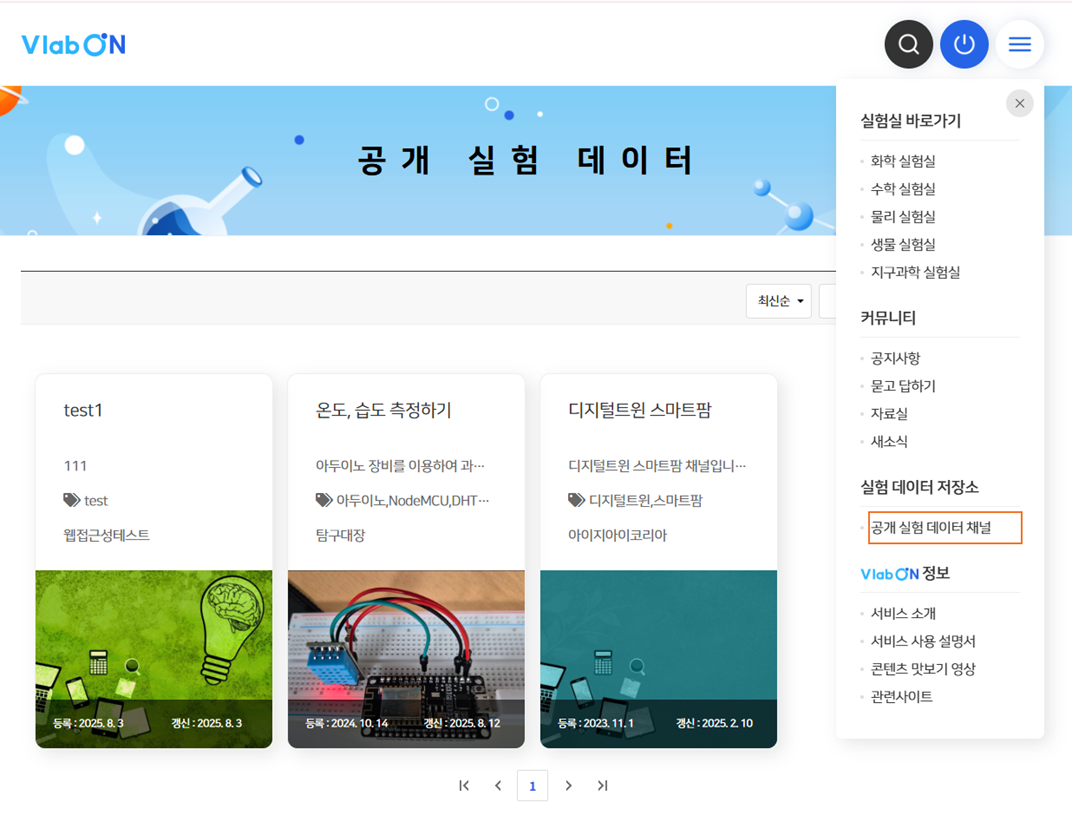Viewport: 1072px width, 822px height.
Task: Open search with the magnifier icon
Action: pos(908,45)
